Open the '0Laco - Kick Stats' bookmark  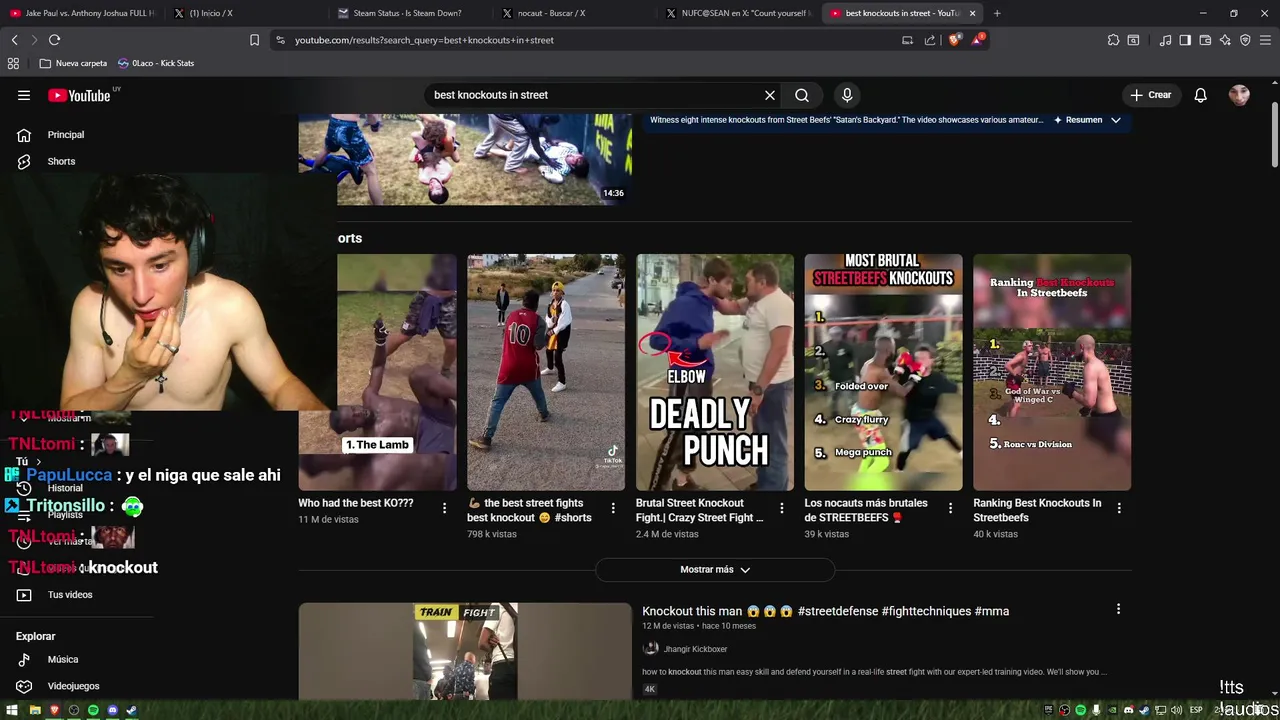(x=155, y=63)
